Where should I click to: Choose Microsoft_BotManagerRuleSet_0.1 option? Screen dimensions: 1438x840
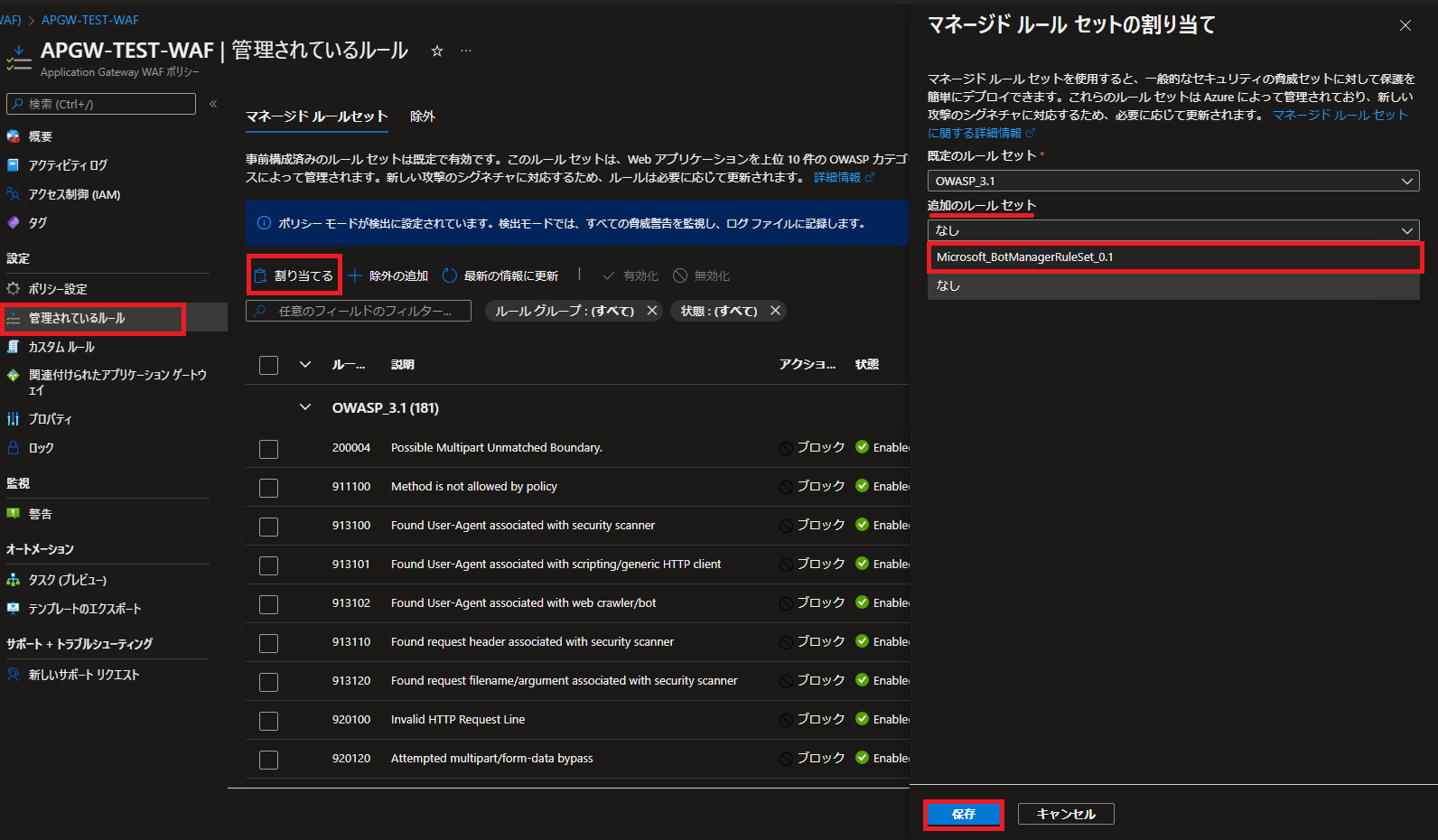pos(1175,257)
